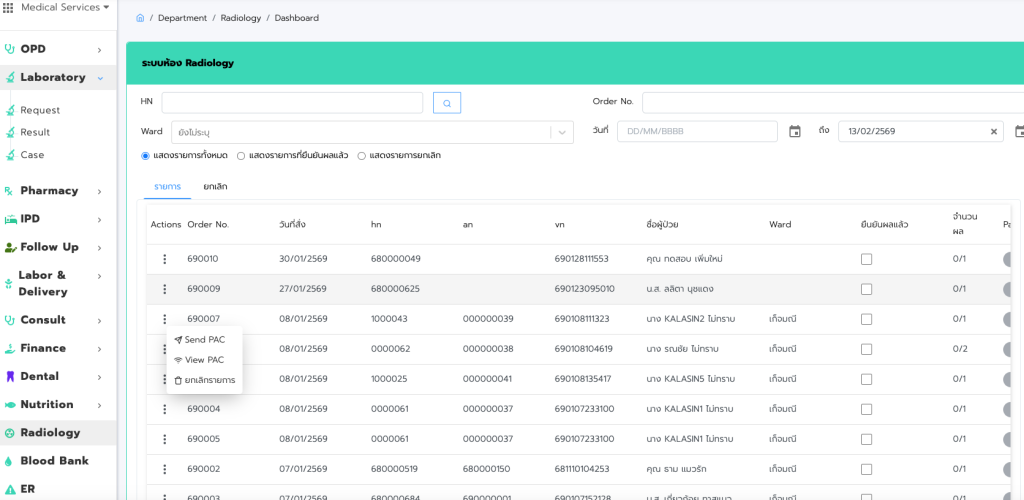Select the show confirmed results radio button

(241, 156)
